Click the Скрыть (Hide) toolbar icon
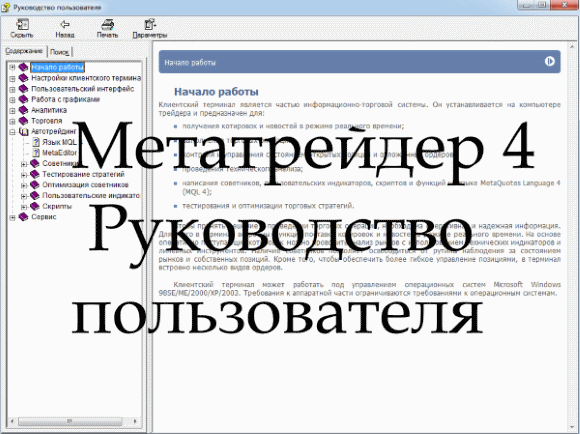This screenshot has width=580, height=434. tap(22, 25)
